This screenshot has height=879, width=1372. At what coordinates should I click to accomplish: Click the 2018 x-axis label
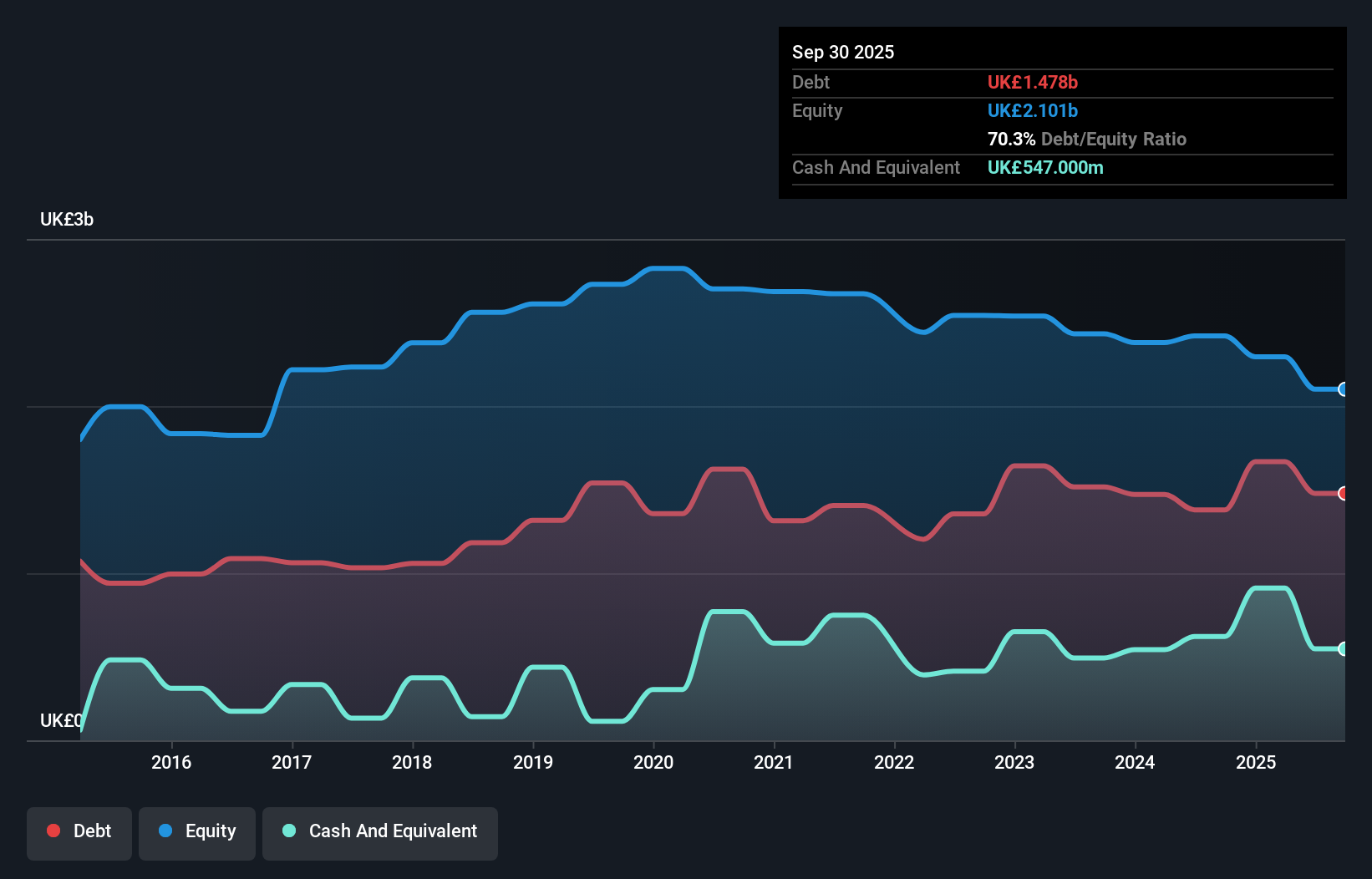click(412, 762)
